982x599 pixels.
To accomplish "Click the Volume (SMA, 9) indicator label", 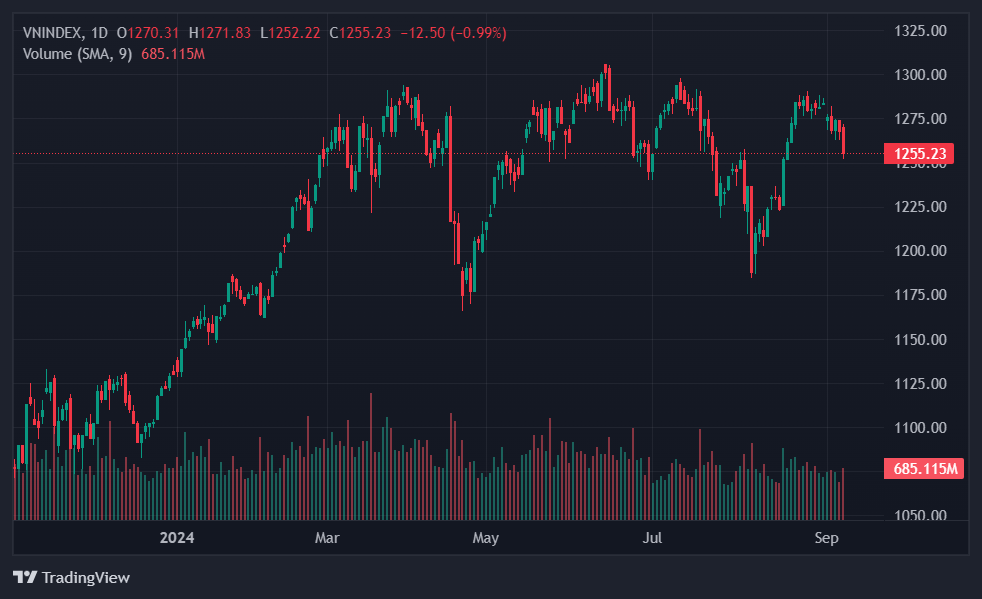I will click(78, 53).
